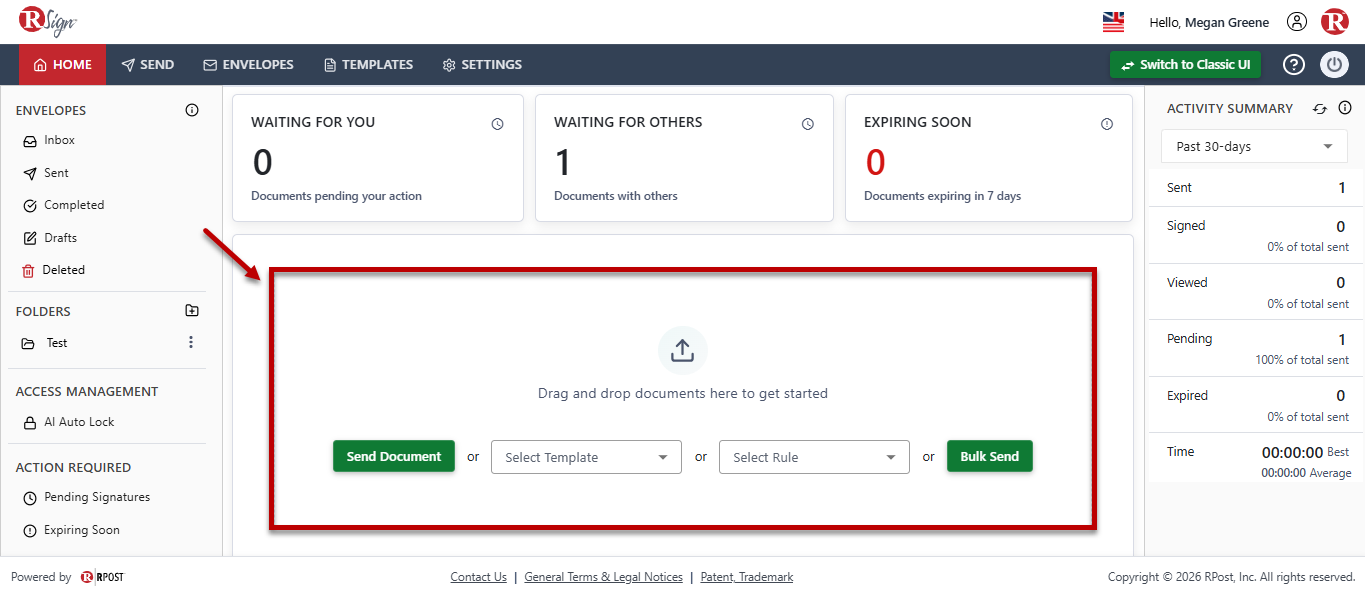Open the HOME tab
The height and width of the screenshot is (595, 1365).
(x=63, y=65)
